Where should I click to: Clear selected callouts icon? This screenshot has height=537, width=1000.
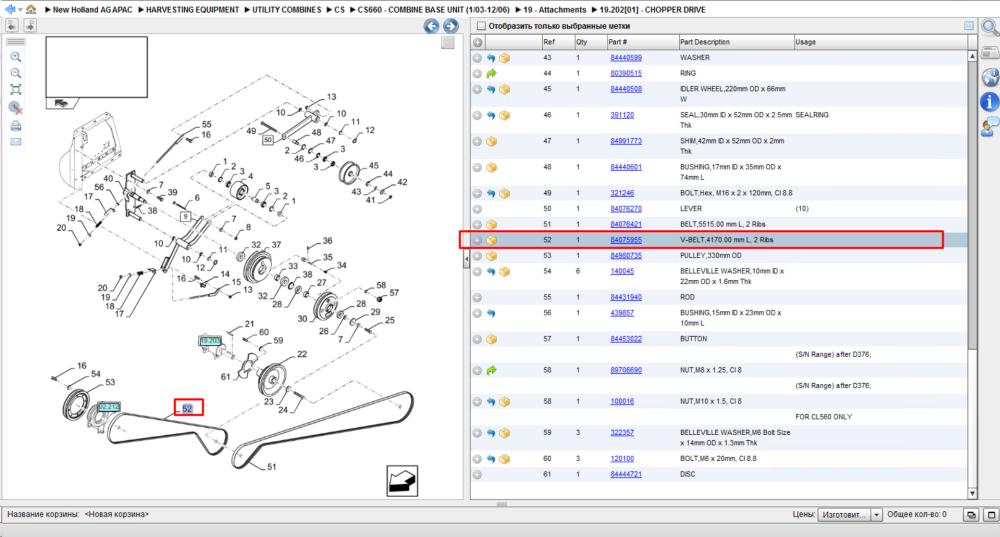16,108
